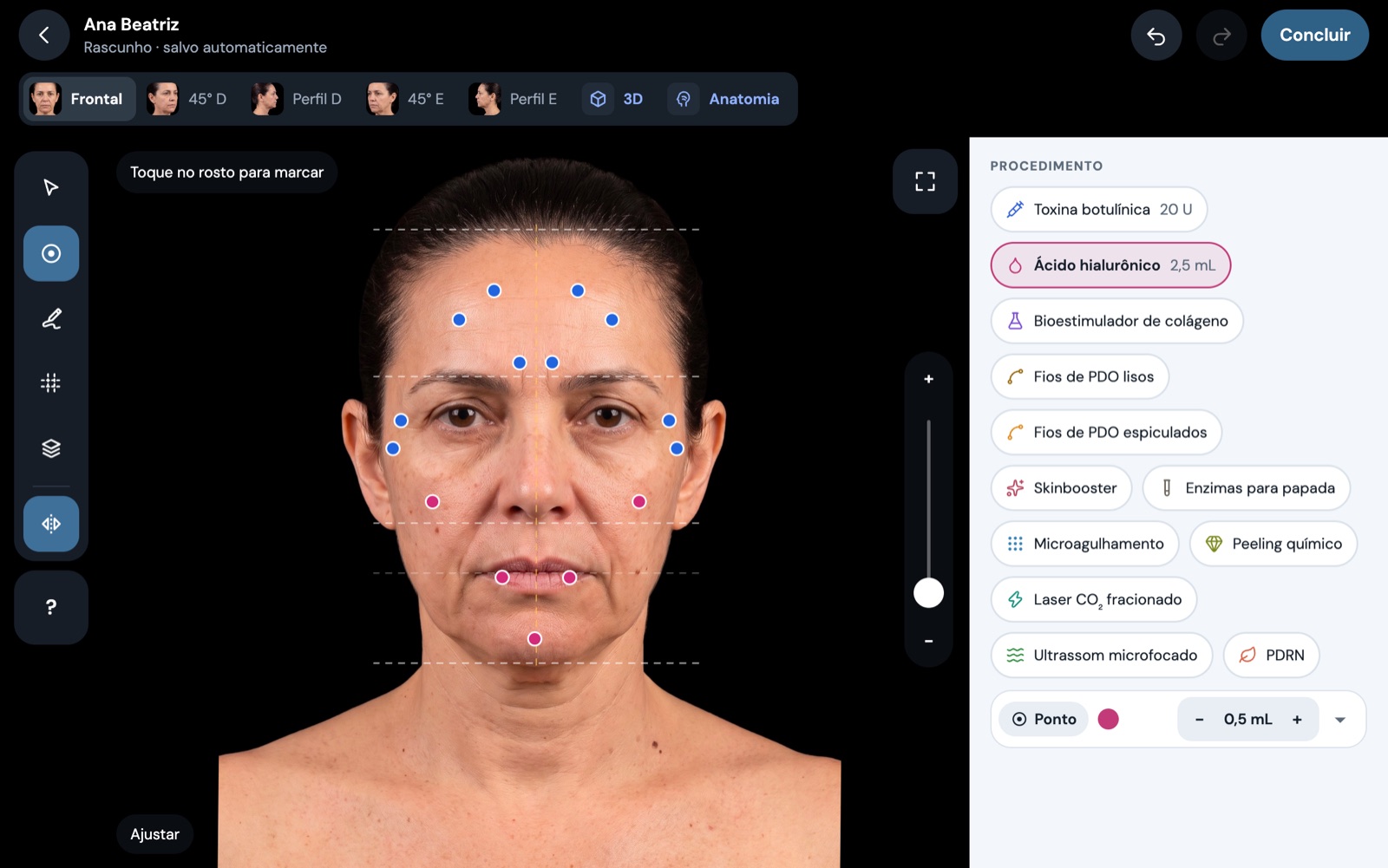The image size is (1388, 868).
Task: Open the Perfil D view tab
Action: pos(297,99)
